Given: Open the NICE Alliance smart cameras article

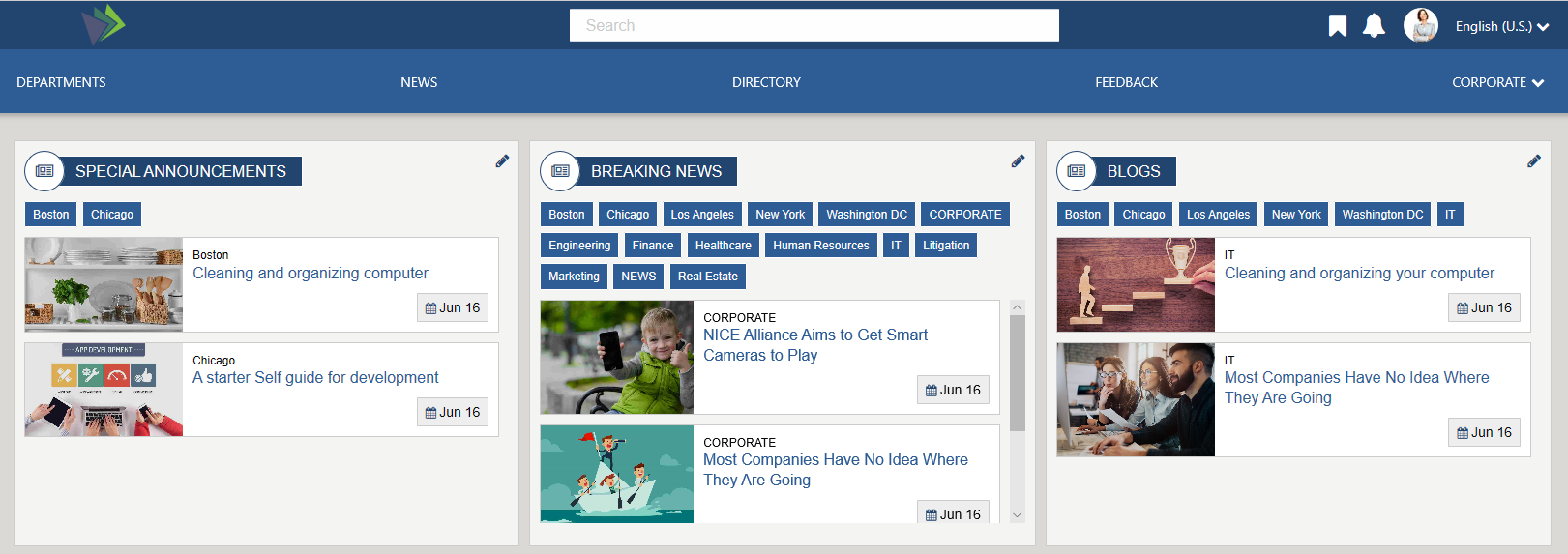Looking at the screenshot, I should pos(814,345).
